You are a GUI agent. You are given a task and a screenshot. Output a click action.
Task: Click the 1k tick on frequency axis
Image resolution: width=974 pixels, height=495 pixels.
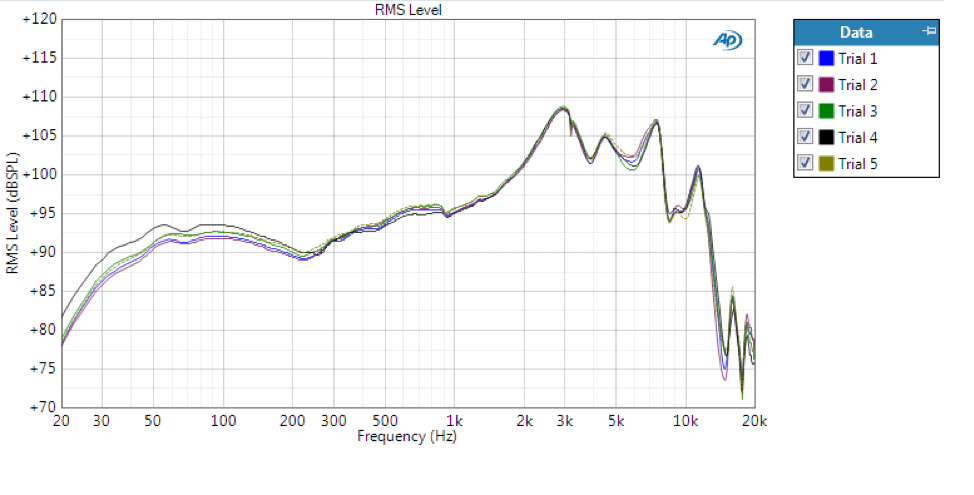pos(454,422)
